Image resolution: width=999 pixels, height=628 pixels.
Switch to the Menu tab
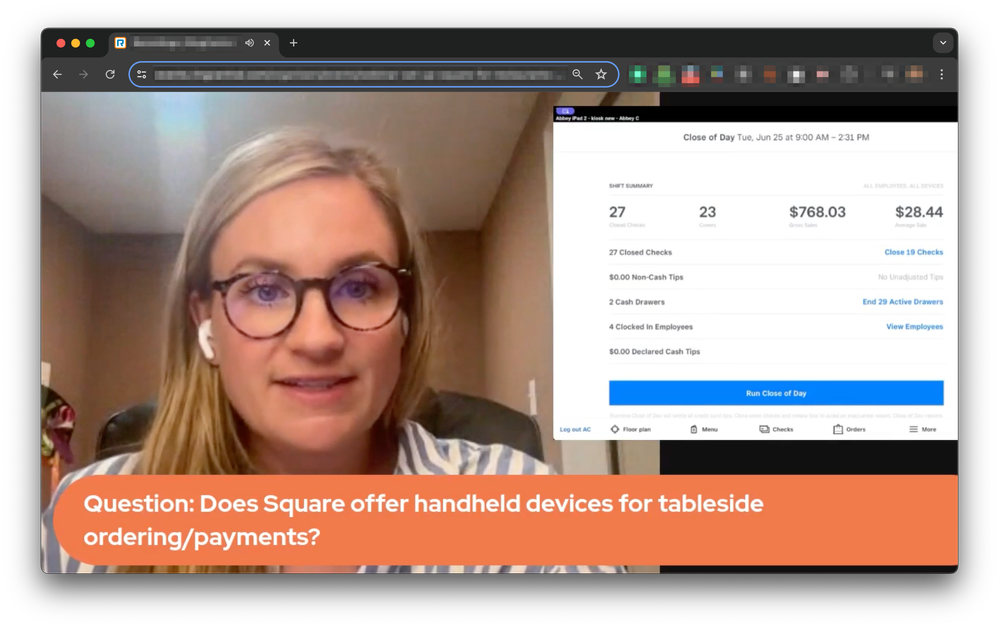703,429
